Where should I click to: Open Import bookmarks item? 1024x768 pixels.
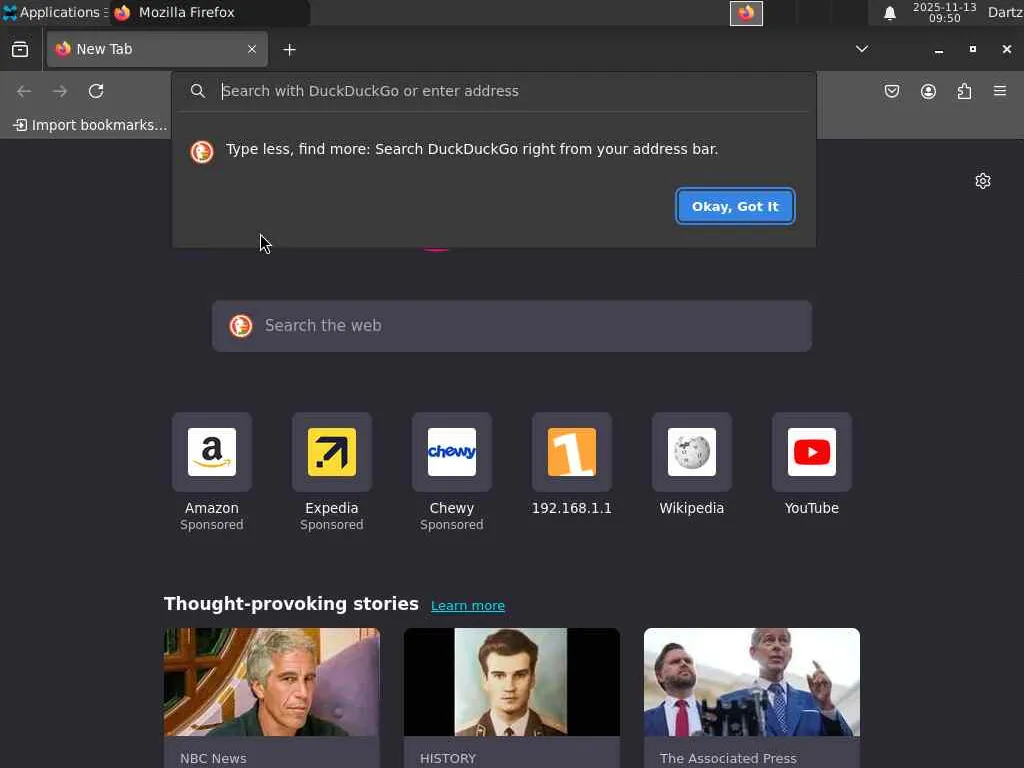point(90,125)
